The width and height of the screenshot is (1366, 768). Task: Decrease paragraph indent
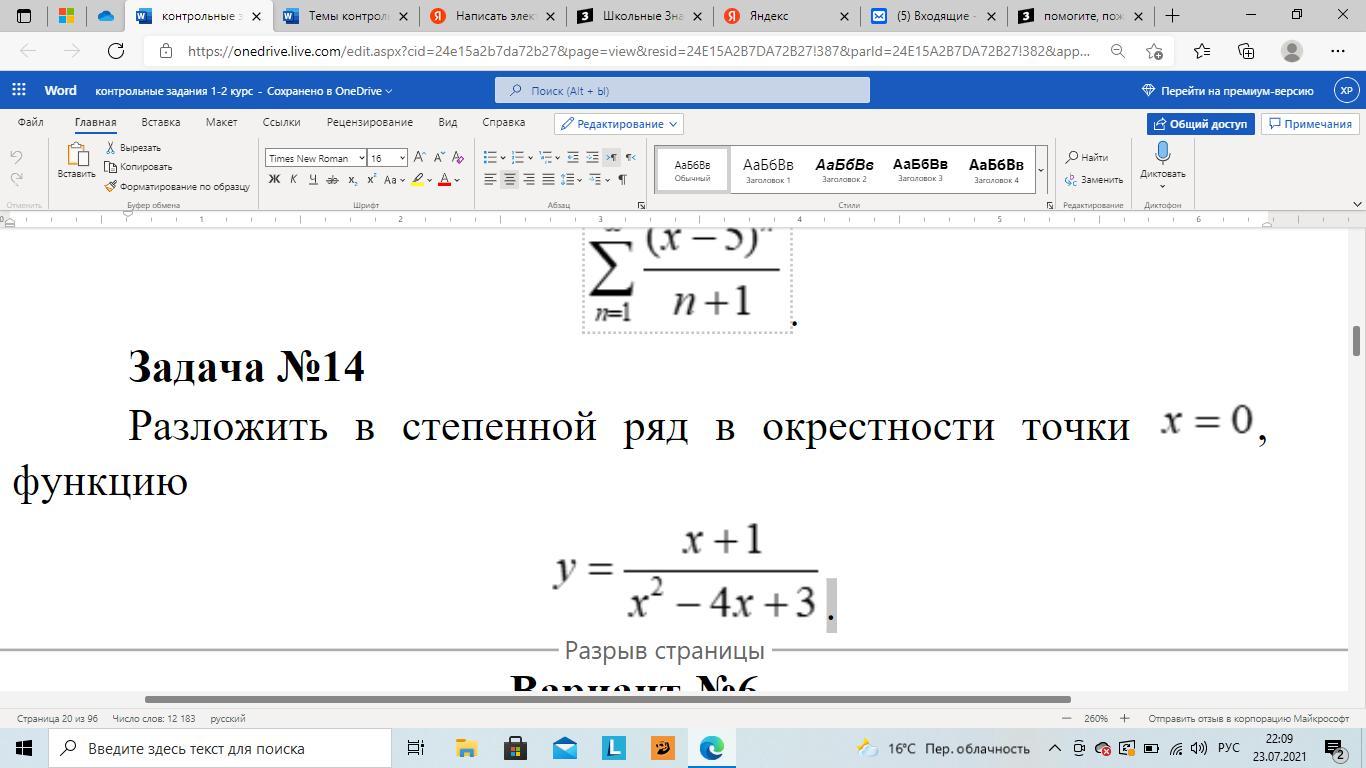[573, 157]
